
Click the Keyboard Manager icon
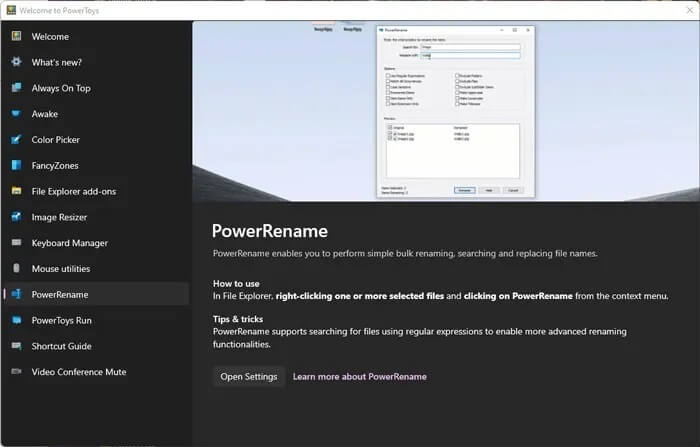pyautogui.click(x=17, y=242)
